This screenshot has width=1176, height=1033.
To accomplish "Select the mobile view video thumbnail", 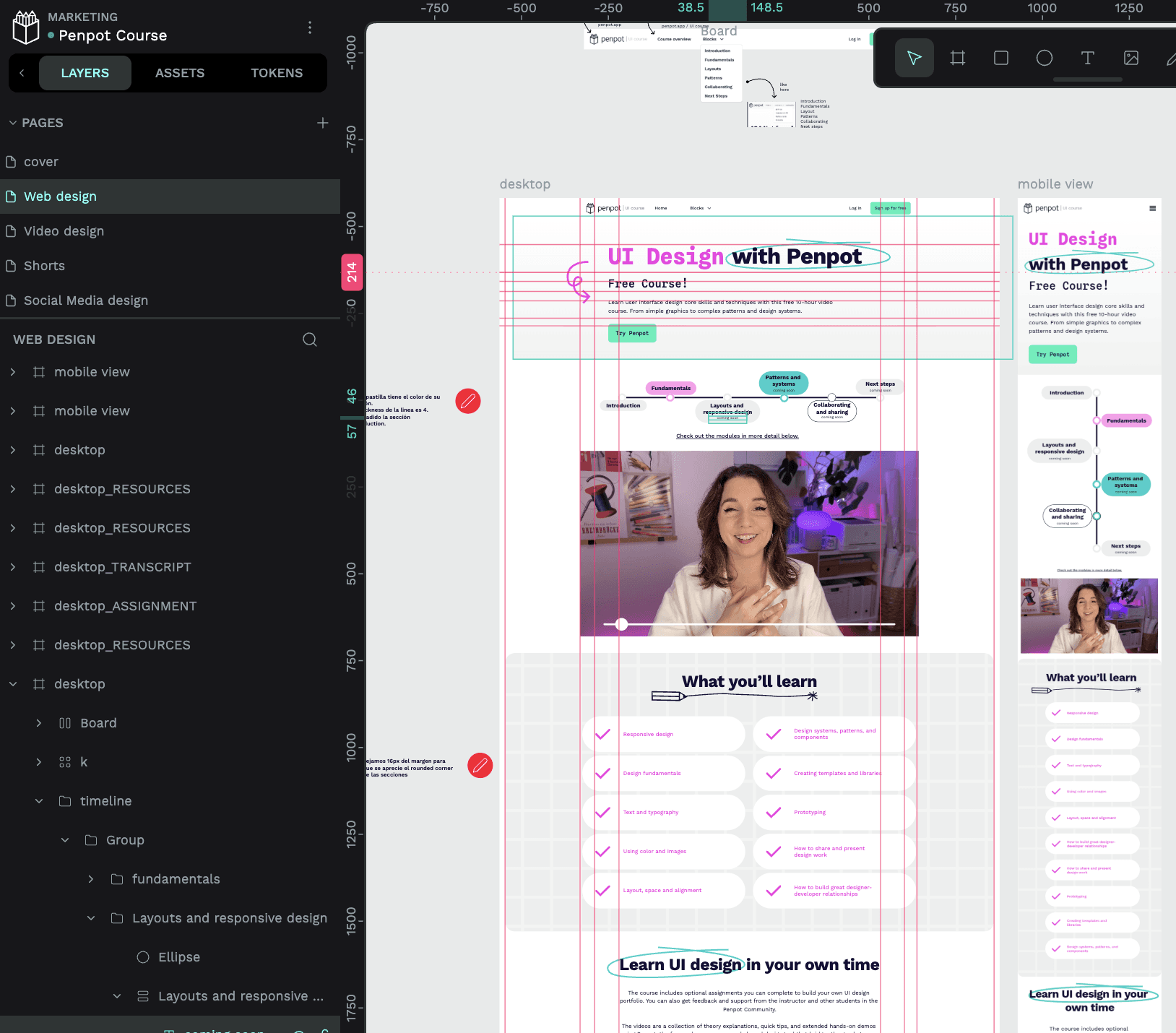I will click(x=1089, y=615).
